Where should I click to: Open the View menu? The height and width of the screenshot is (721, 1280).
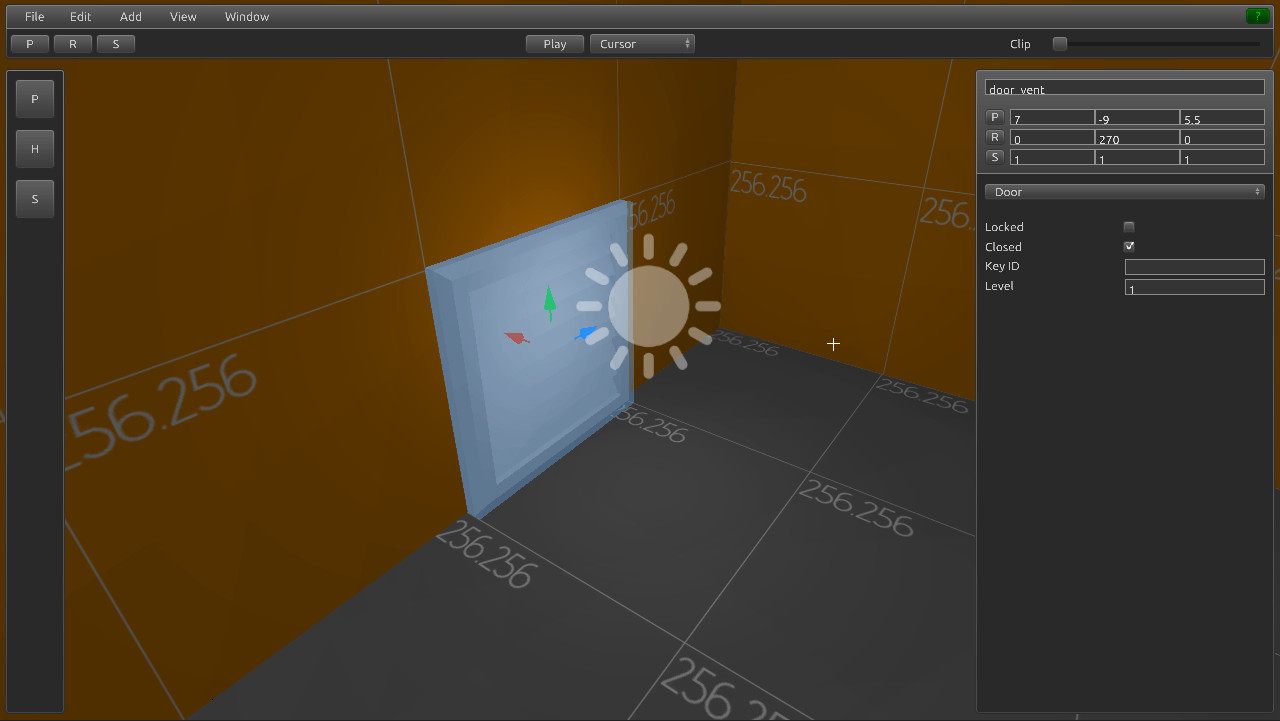[183, 17]
